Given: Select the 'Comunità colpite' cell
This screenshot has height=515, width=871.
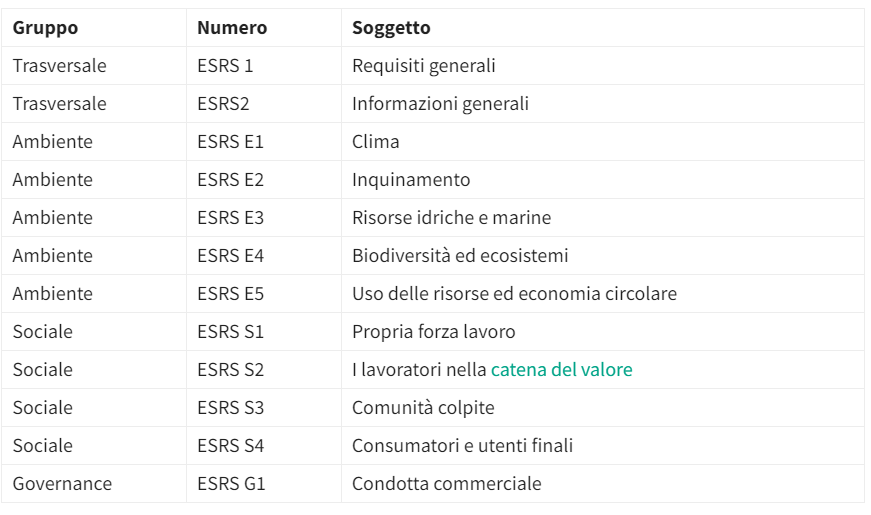Looking at the screenshot, I should coord(423,408).
